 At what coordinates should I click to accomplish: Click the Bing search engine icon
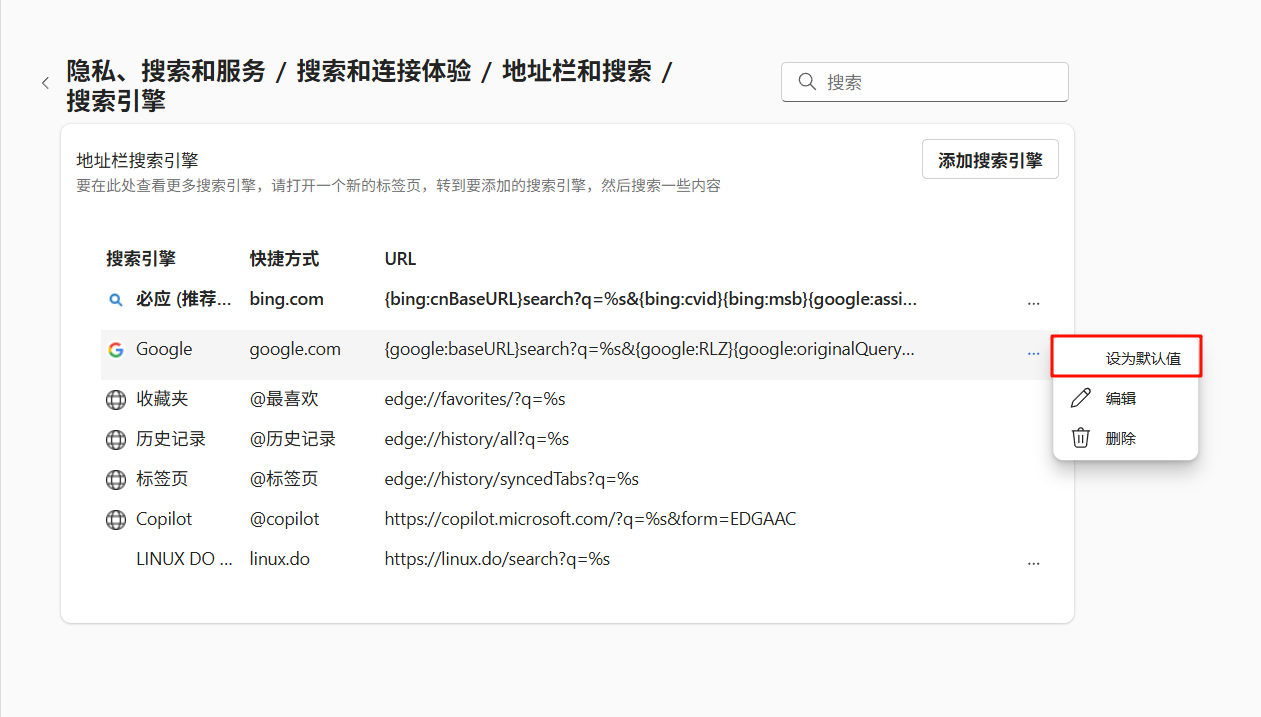pos(116,299)
